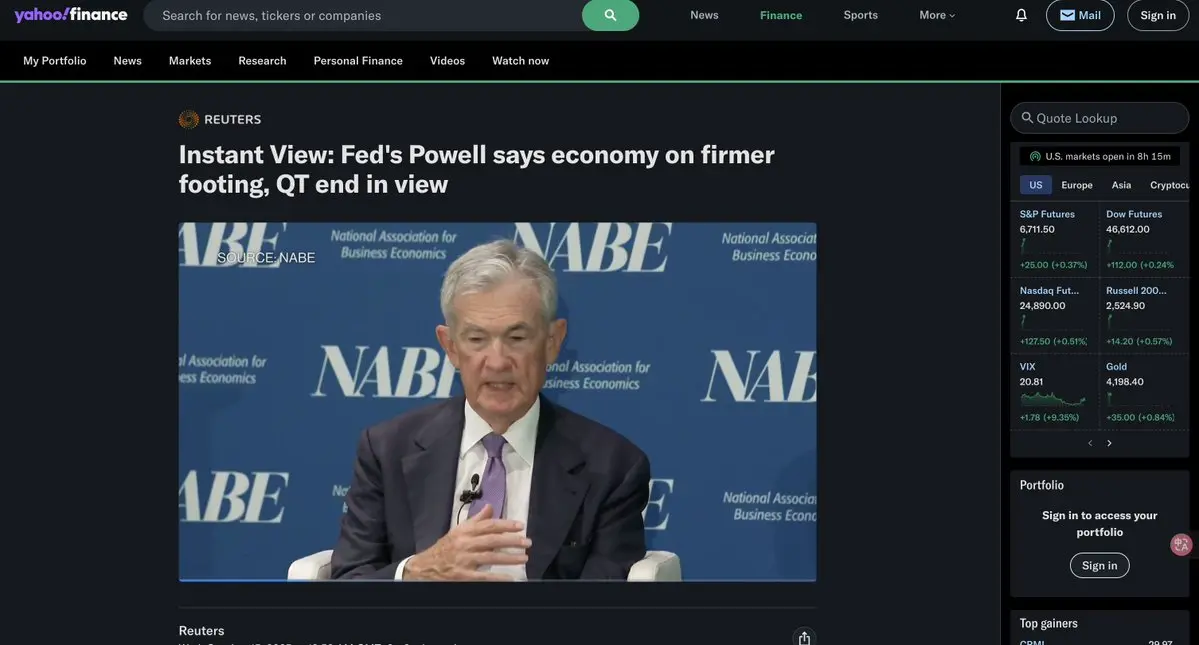1199x645 pixels.
Task: Click the green search magnifier button
Action: (610, 15)
